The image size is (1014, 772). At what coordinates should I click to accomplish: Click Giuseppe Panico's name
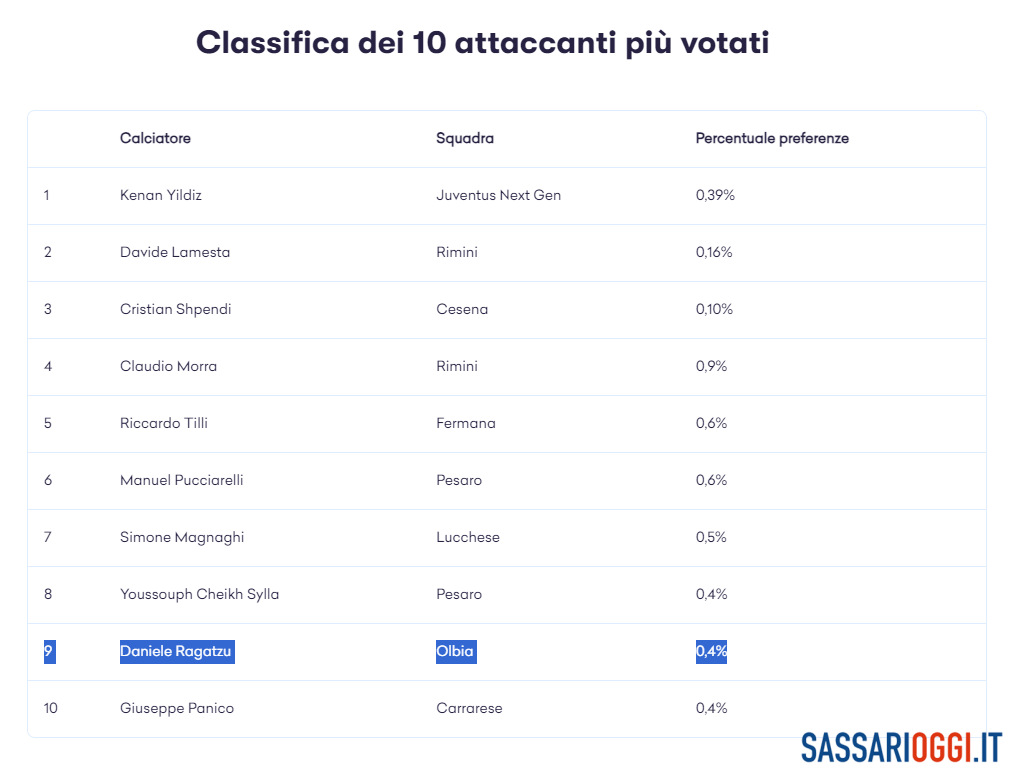tap(177, 708)
